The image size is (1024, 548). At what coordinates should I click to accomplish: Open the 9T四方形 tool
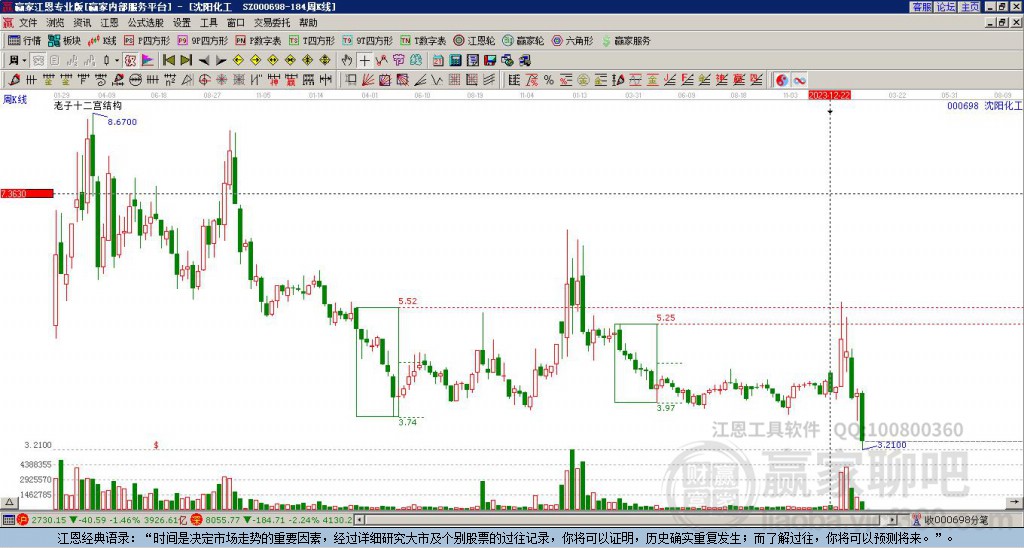[x=367, y=41]
